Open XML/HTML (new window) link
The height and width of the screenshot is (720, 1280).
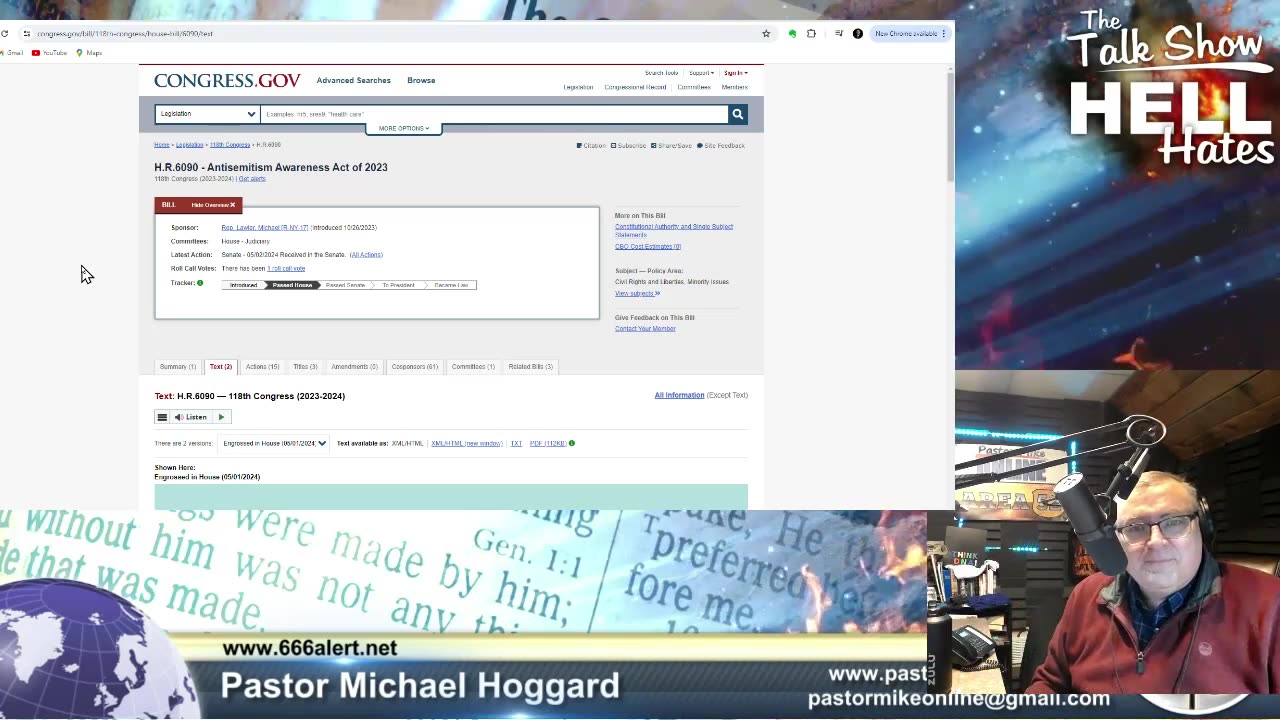(467, 443)
